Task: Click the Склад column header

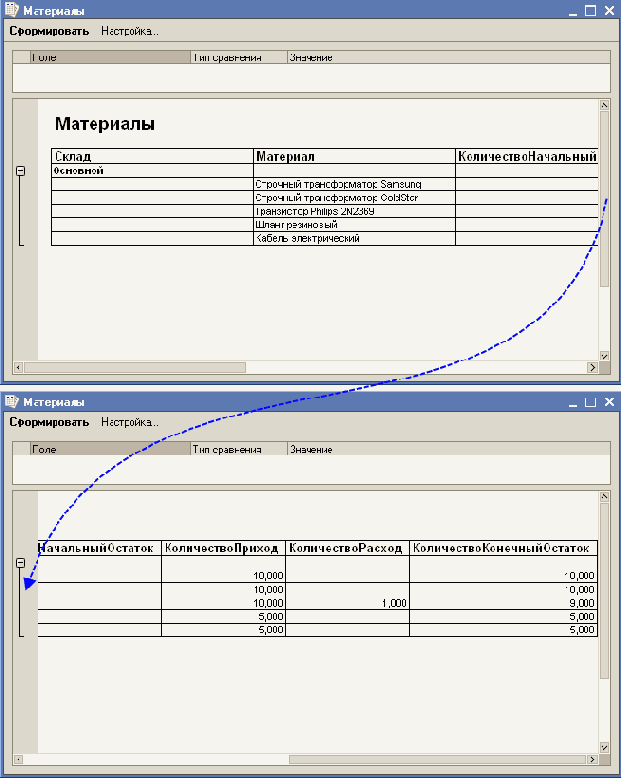Action: (x=152, y=157)
